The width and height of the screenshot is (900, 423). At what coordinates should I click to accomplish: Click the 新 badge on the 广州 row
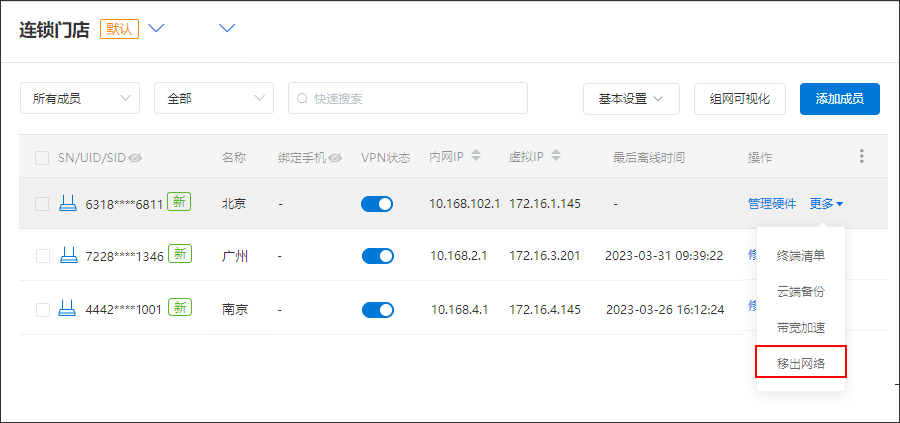click(179, 255)
